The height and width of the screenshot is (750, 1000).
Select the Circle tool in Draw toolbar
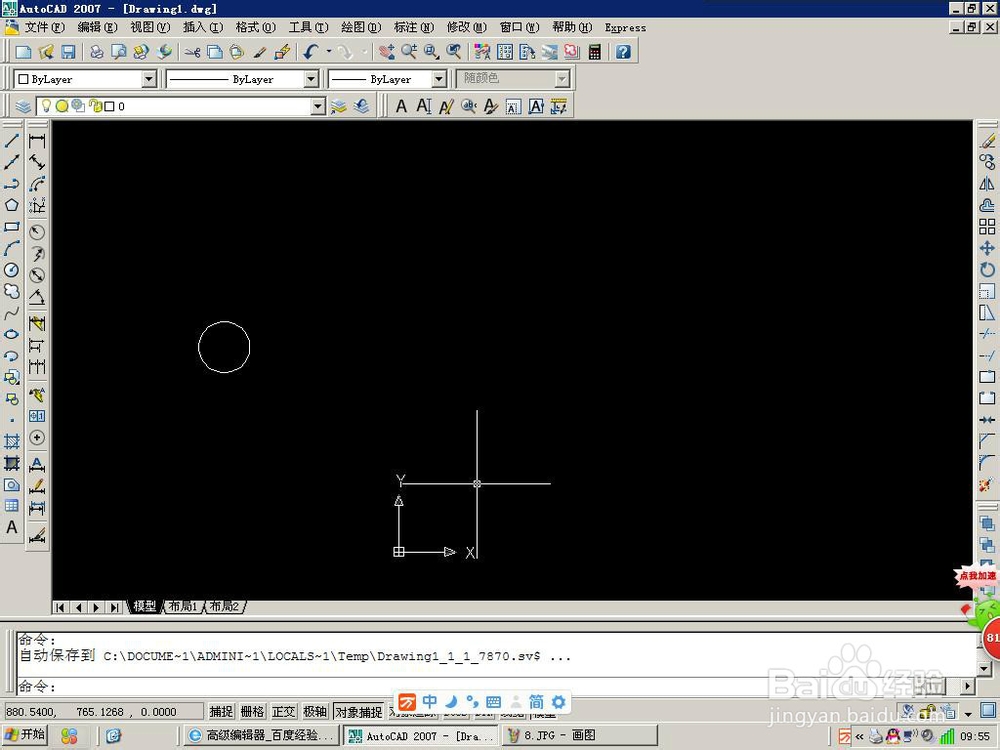tap(11, 270)
